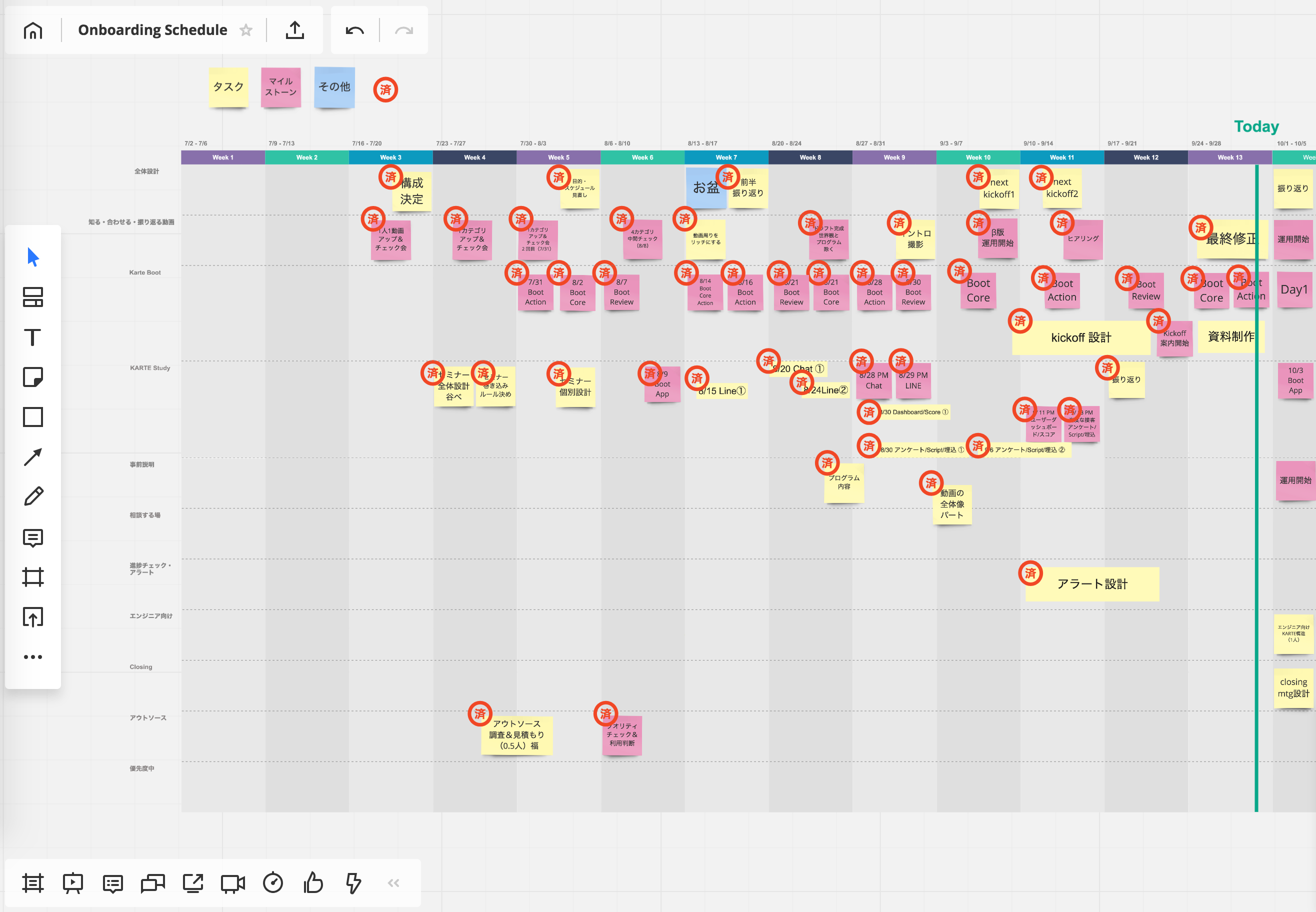
Task: Select the Shape rectangle tool
Action: (32, 417)
